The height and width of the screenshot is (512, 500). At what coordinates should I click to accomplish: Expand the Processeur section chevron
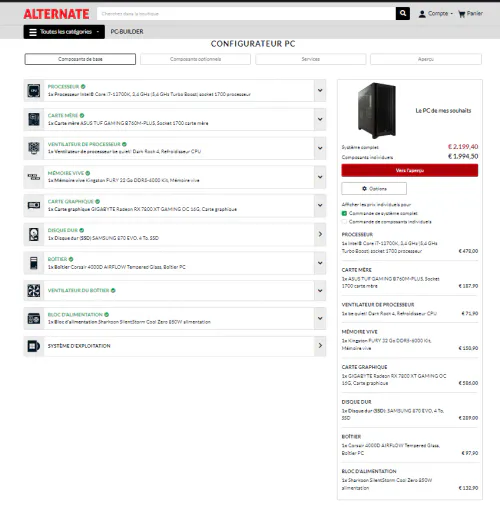click(x=320, y=90)
